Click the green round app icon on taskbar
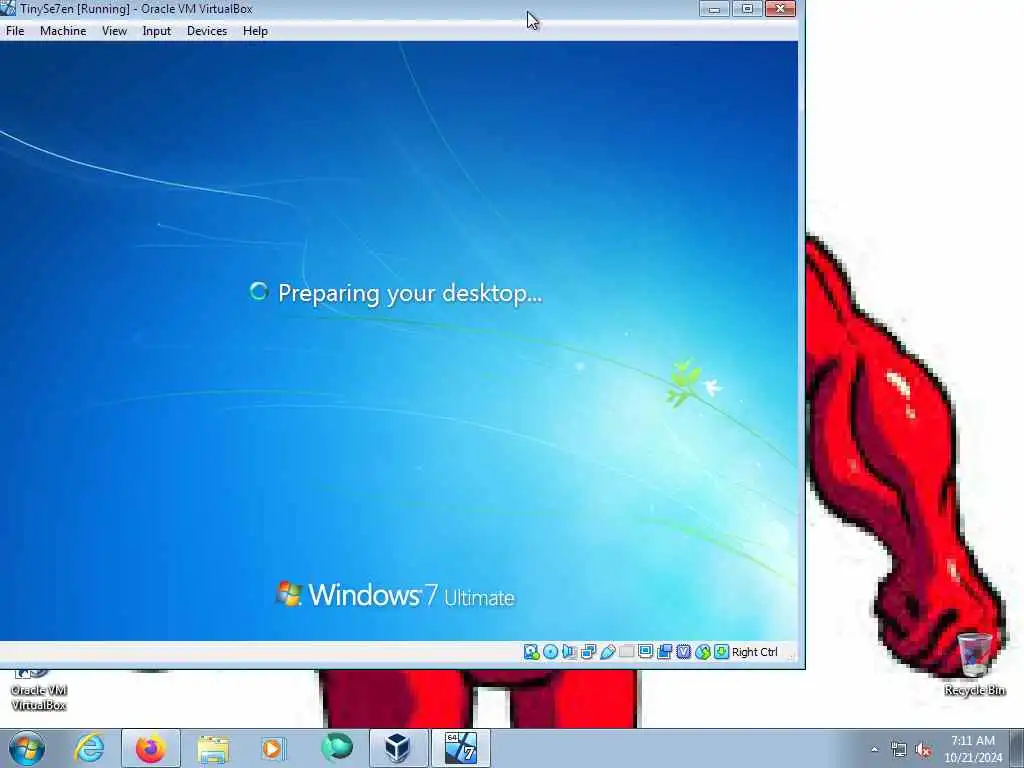 (x=336, y=748)
